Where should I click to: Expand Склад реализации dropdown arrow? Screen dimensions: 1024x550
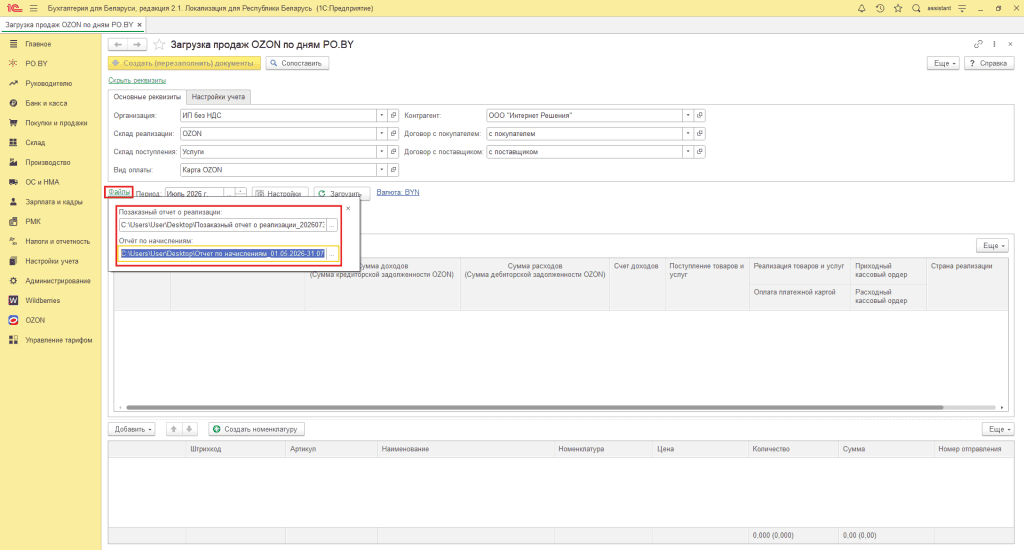(381, 133)
